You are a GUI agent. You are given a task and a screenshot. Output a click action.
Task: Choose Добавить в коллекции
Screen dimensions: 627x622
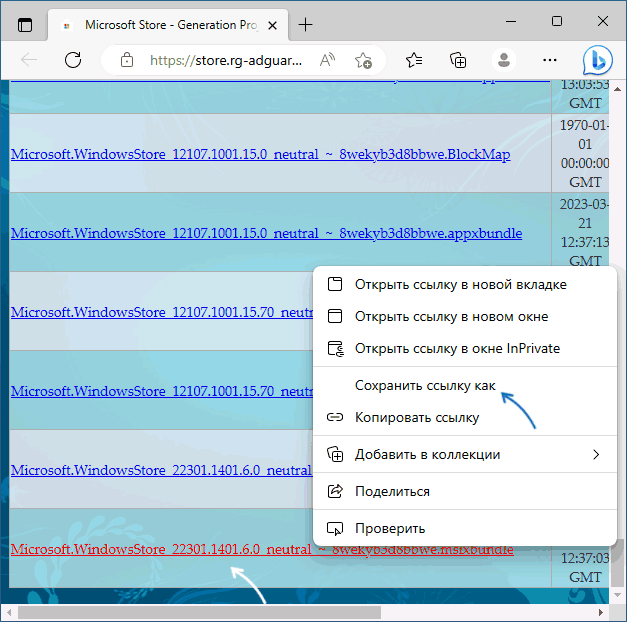465,454
